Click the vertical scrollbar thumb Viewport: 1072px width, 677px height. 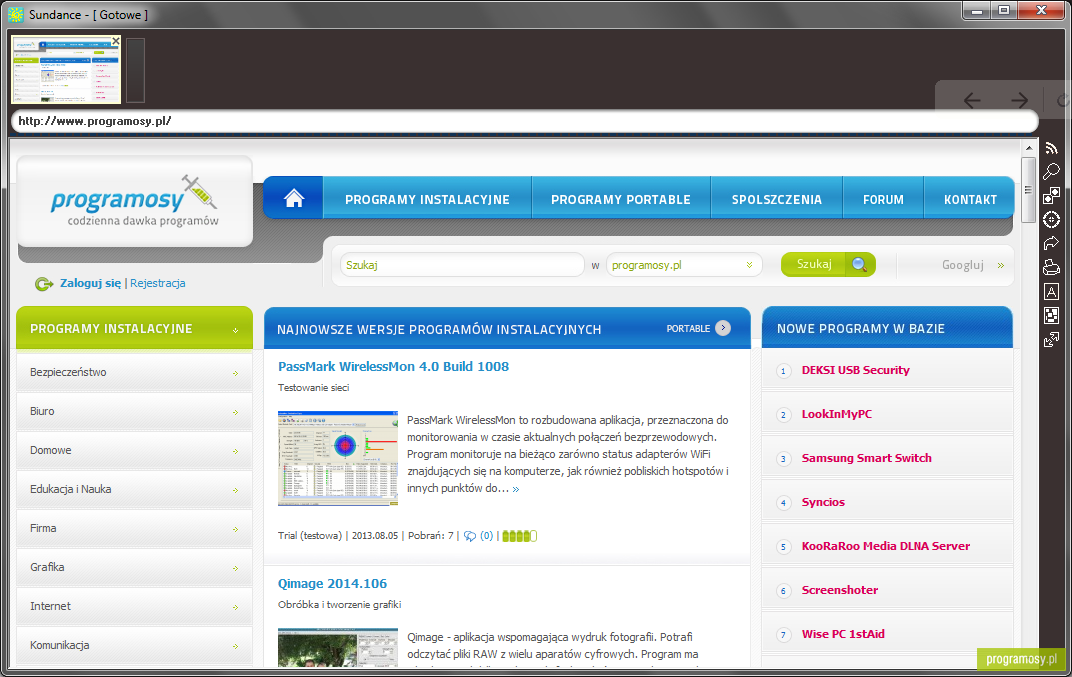pyautogui.click(x=1028, y=189)
